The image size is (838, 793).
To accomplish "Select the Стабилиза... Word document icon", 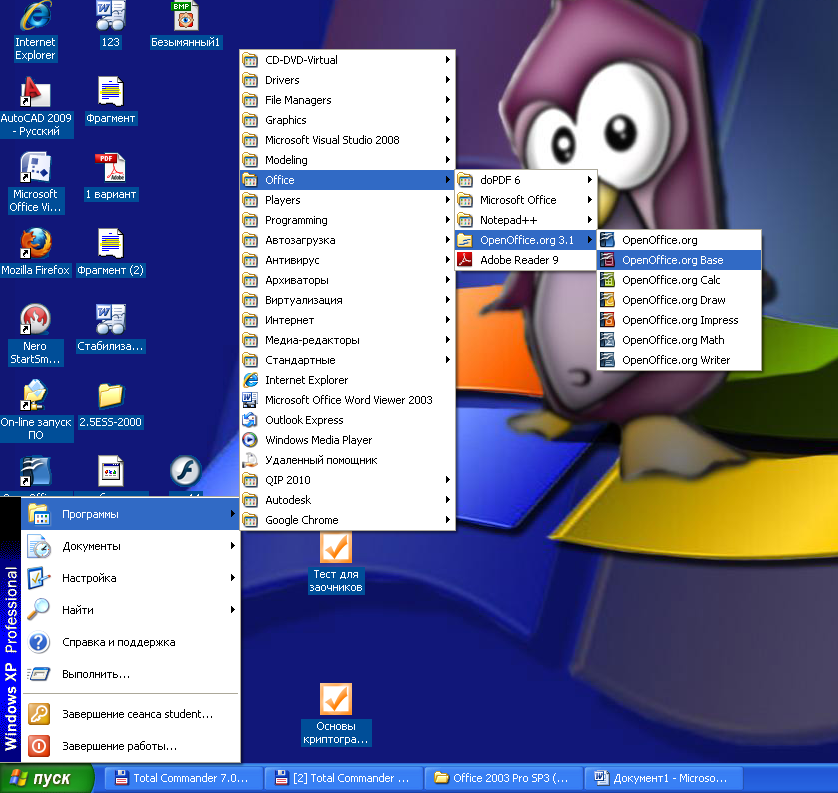I will click(x=111, y=328).
